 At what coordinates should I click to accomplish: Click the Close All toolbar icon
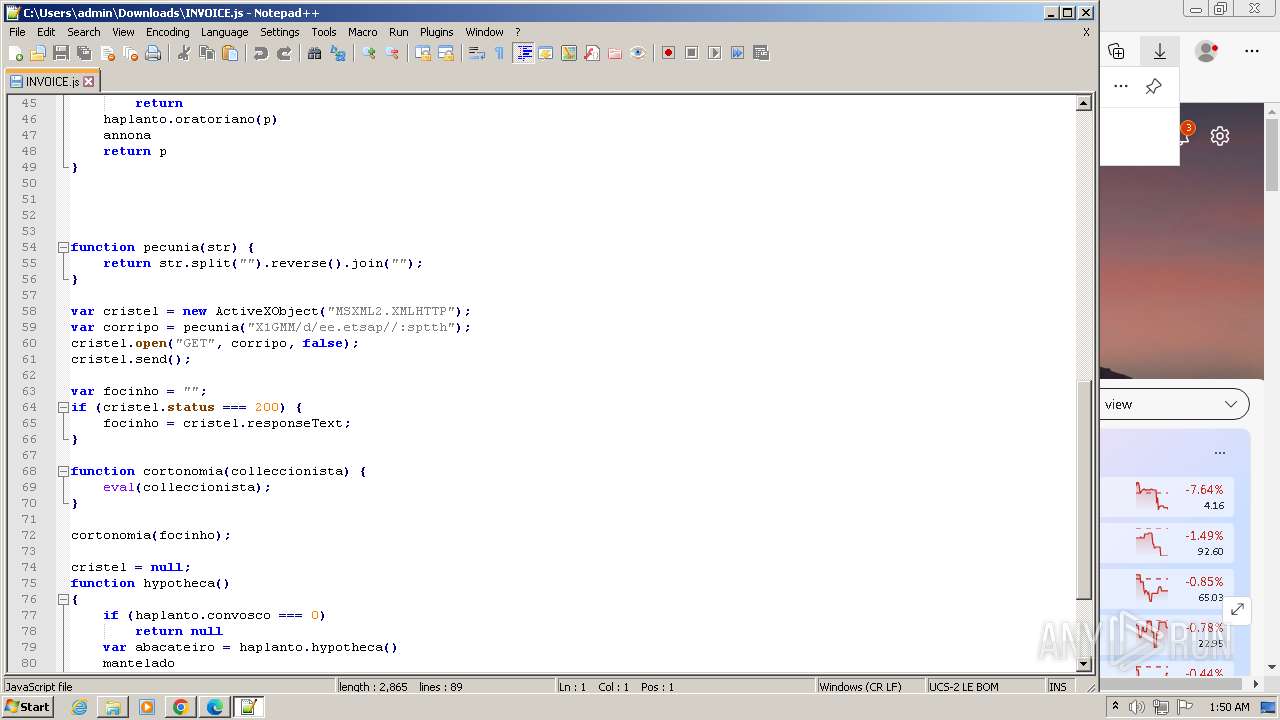(x=130, y=53)
